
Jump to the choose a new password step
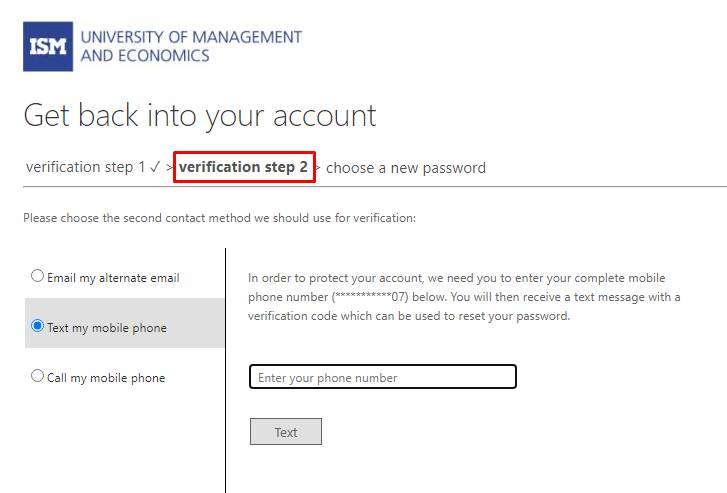[406, 168]
